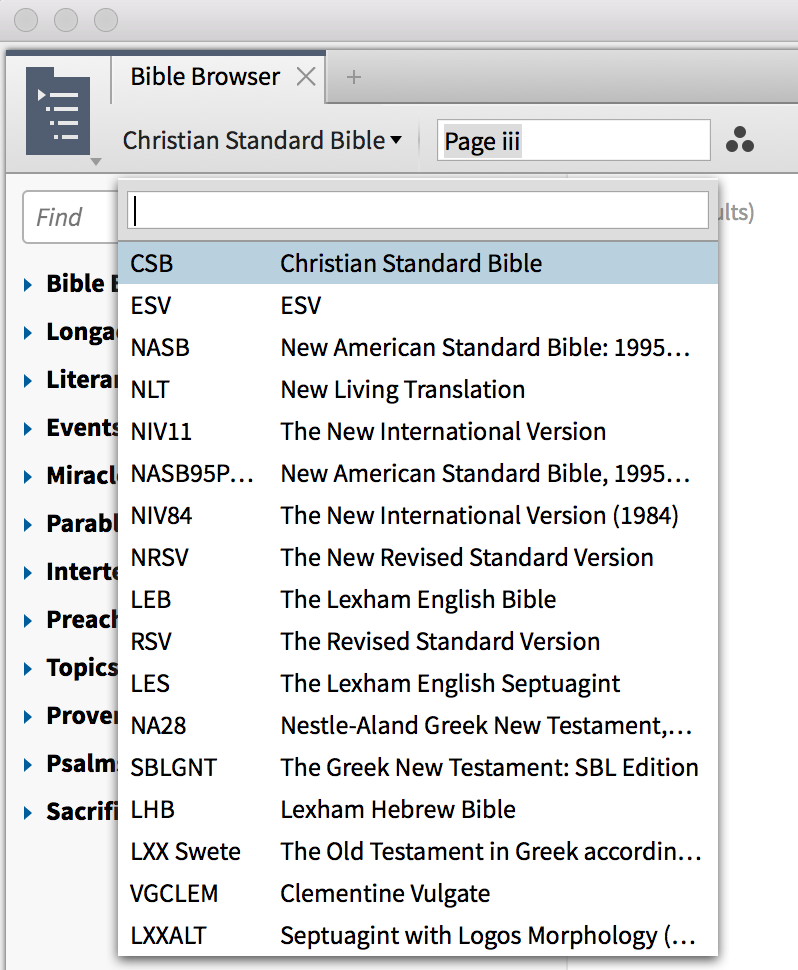Switch to the Bible Browser tab
798x970 pixels.
pos(205,77)
